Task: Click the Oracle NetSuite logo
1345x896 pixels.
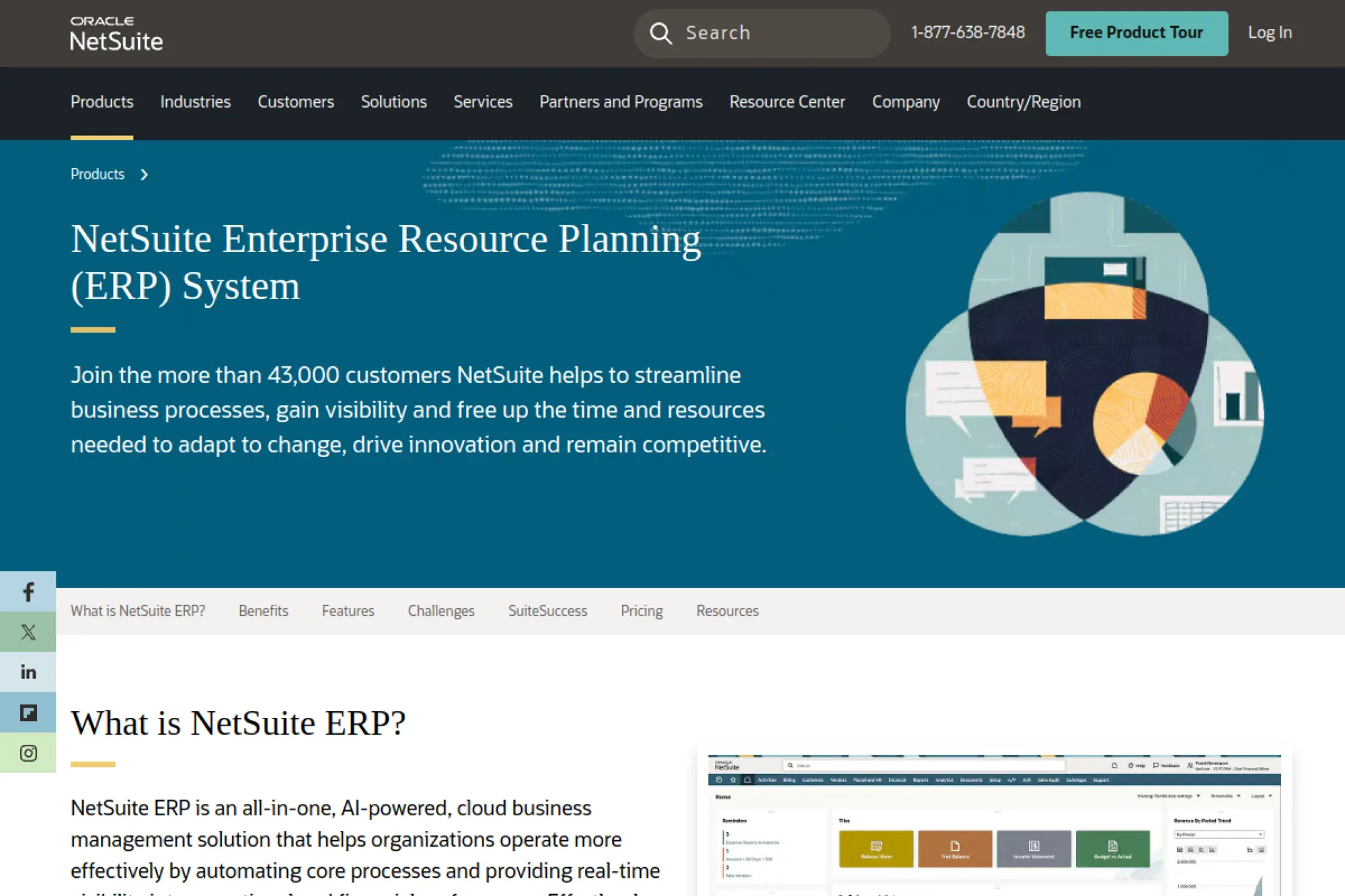Action: [x=116, y=33]
